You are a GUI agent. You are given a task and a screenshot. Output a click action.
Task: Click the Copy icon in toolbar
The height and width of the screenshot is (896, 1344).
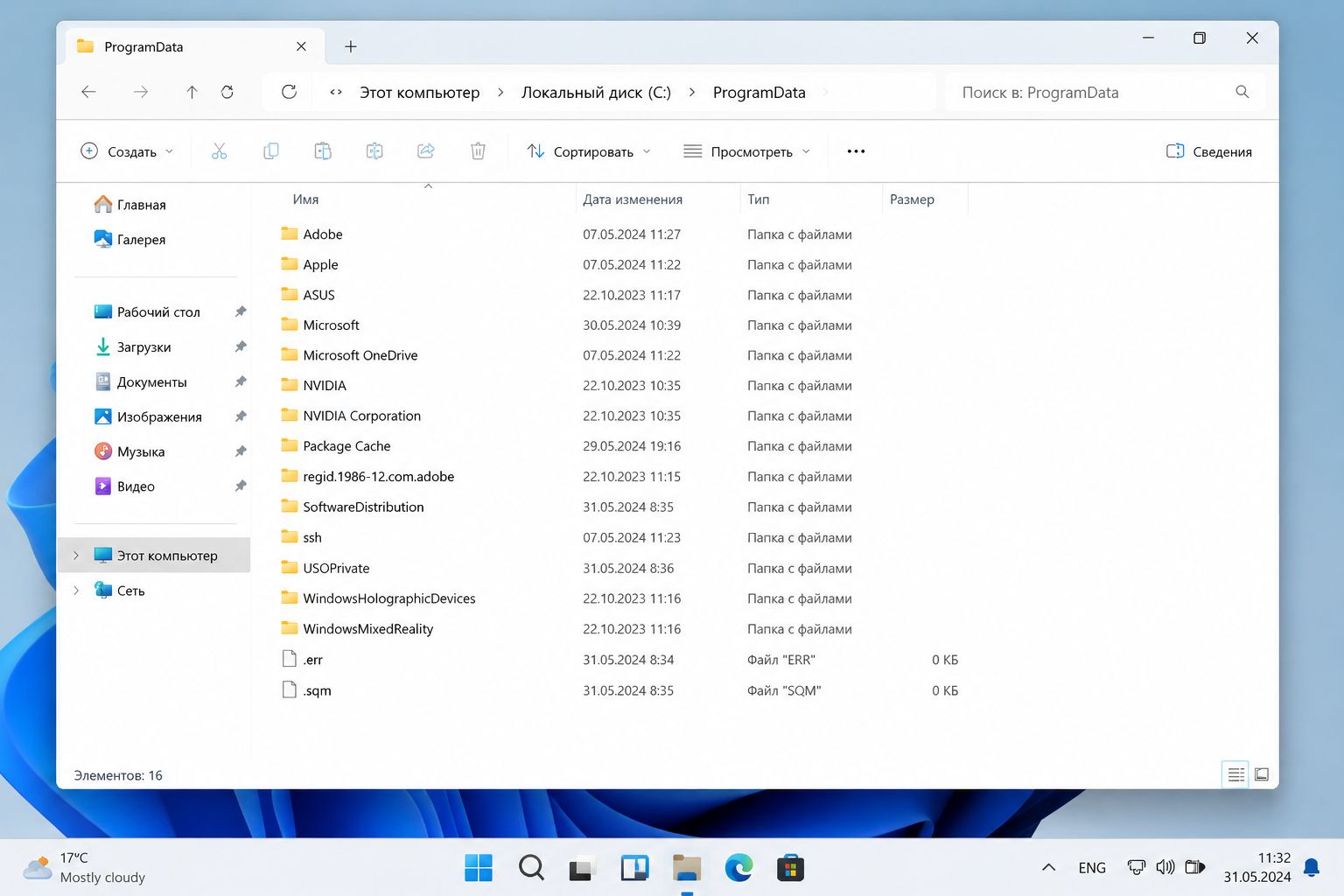coord(271,151)
